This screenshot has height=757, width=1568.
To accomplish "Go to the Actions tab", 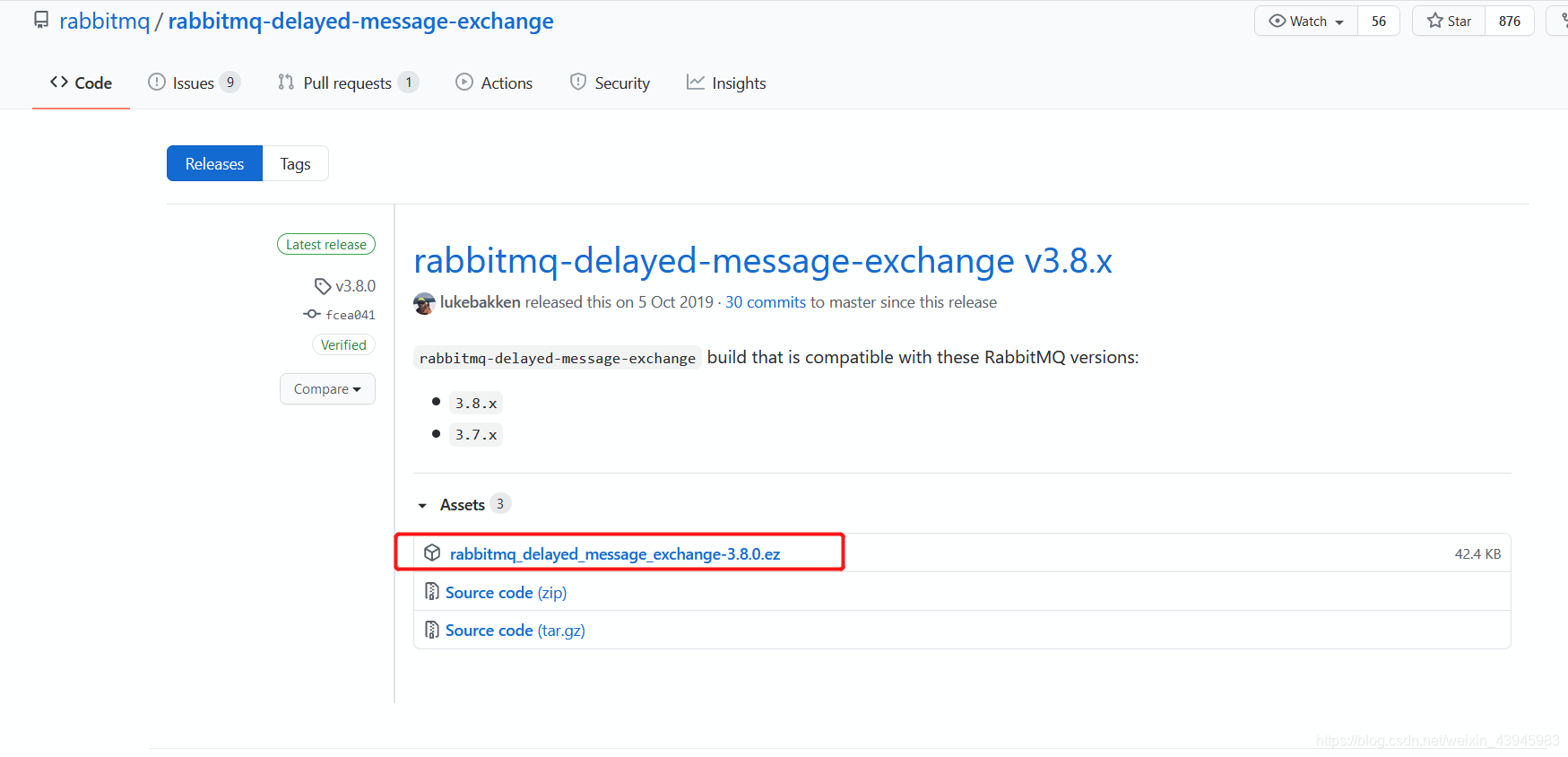I will (494, 83).
